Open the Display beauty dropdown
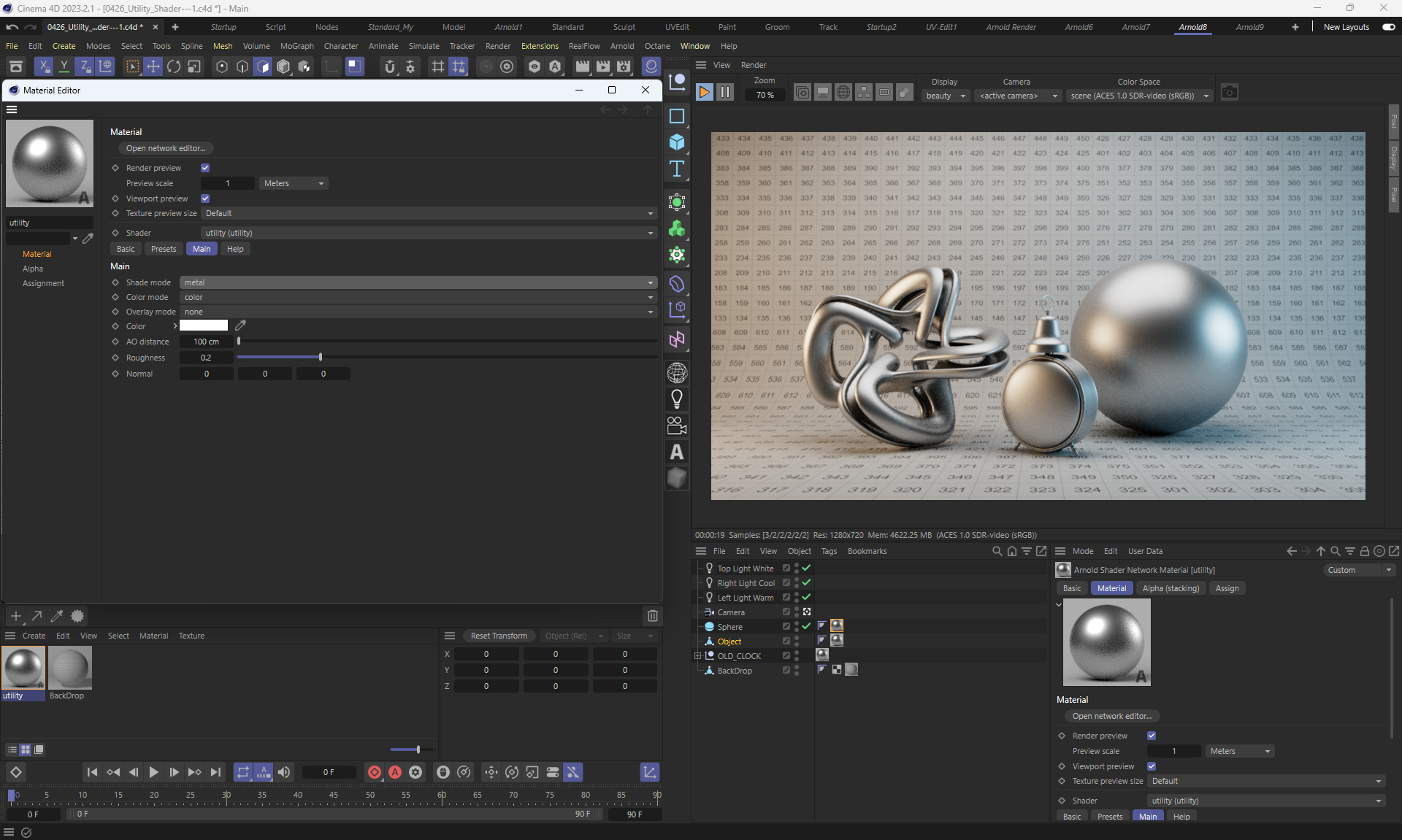This screenshot has width=1402, height=840. click(x=946, y=96)
